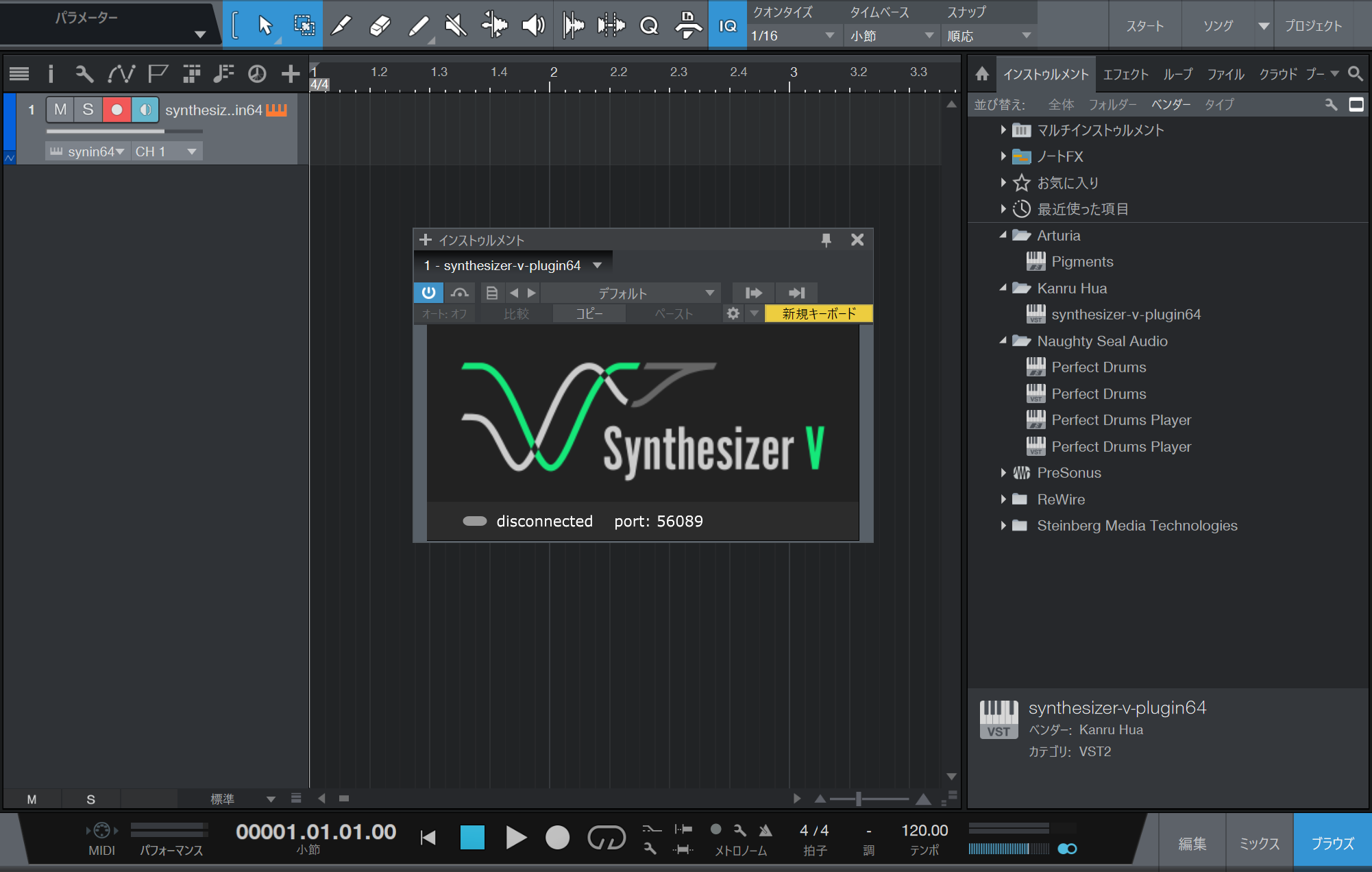Select Pigments instrument in browser
The width and height of the screenshot is (1372, 872).
[1082, 262]
